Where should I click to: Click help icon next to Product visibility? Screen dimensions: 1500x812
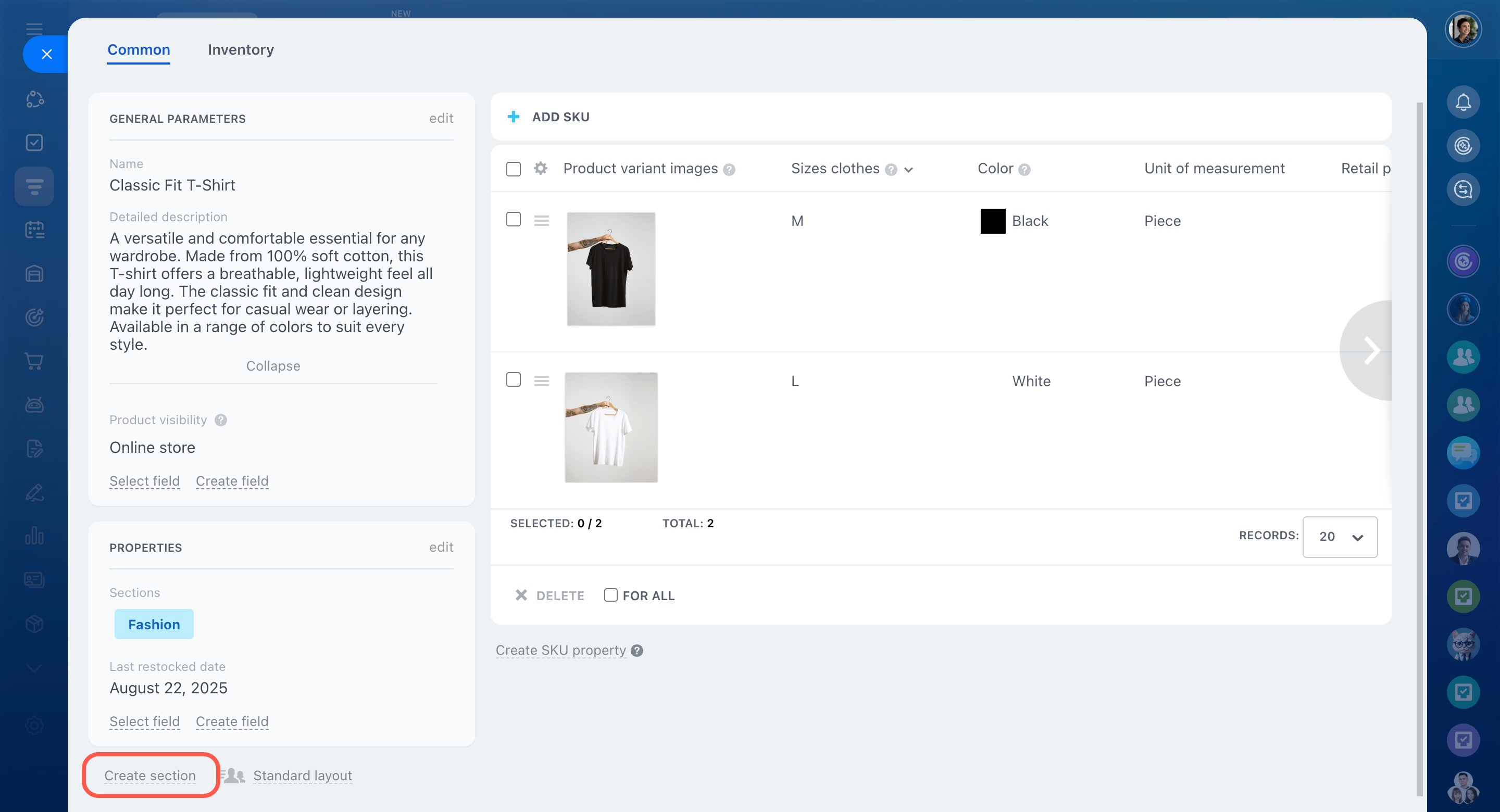221,420
